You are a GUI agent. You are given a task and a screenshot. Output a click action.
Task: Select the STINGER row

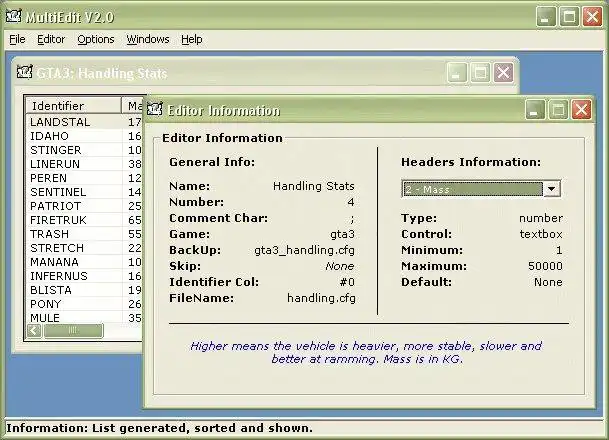(85, 150)
